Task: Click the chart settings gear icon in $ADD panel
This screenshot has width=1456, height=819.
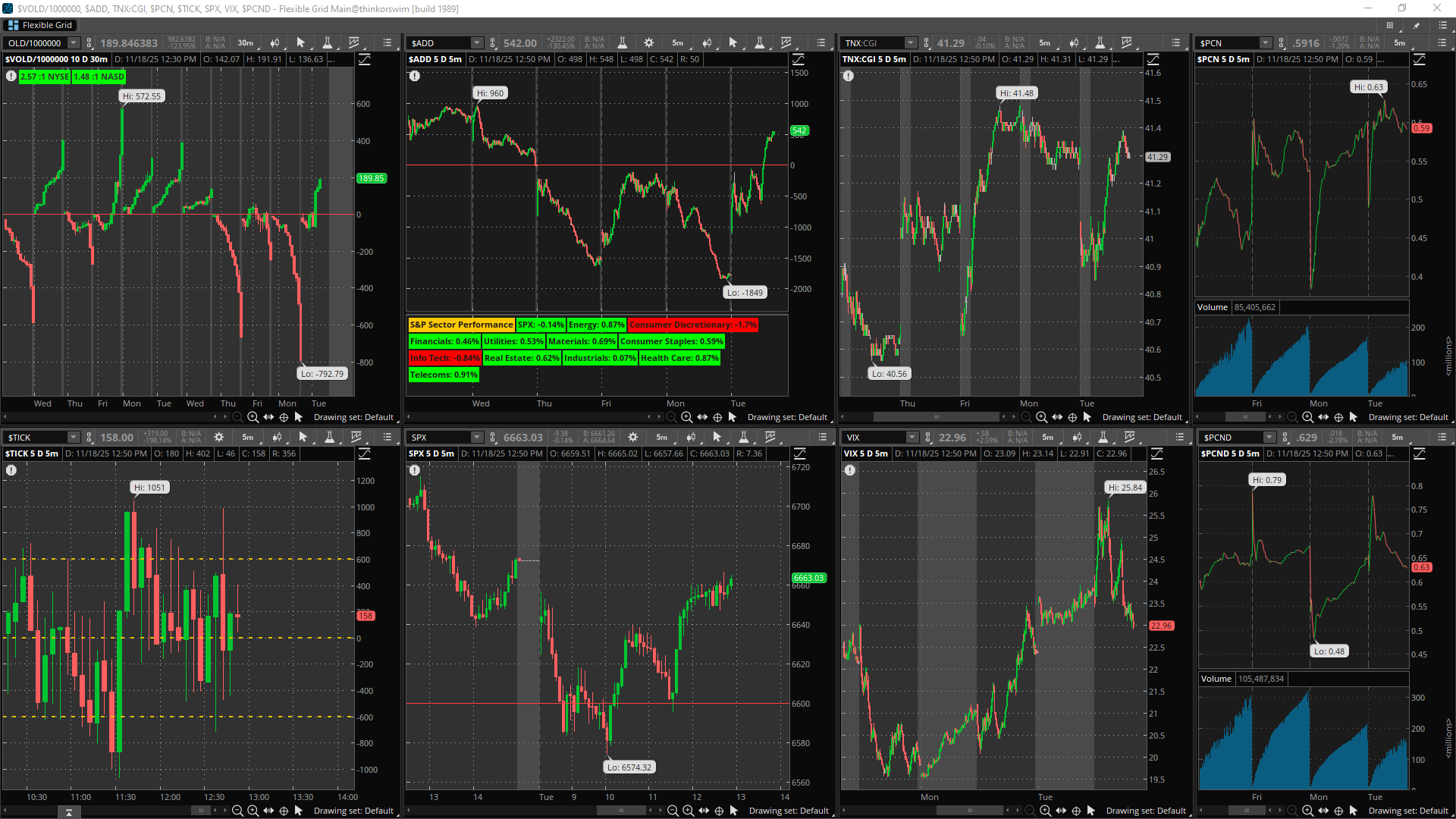Action: click(x=648, y=43)
